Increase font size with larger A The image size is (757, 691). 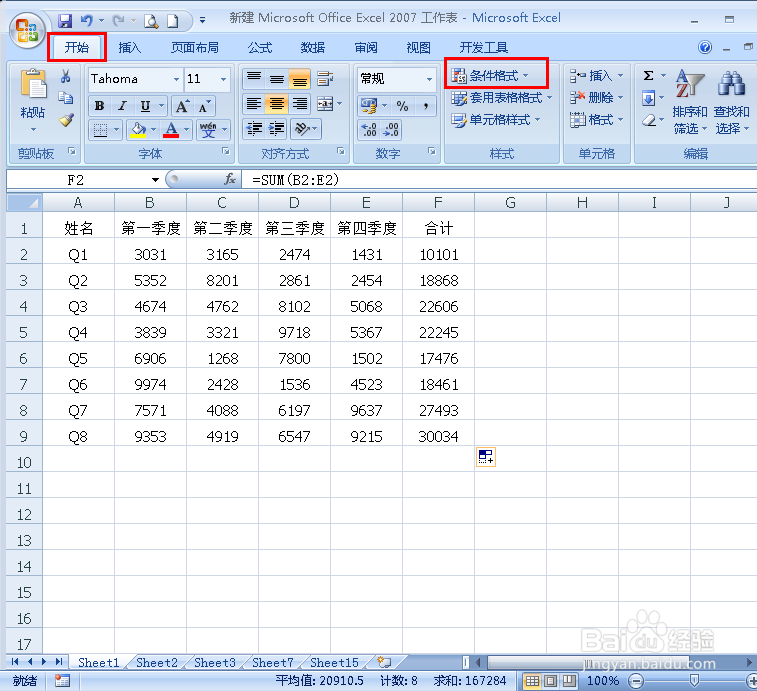coord(182,106)
